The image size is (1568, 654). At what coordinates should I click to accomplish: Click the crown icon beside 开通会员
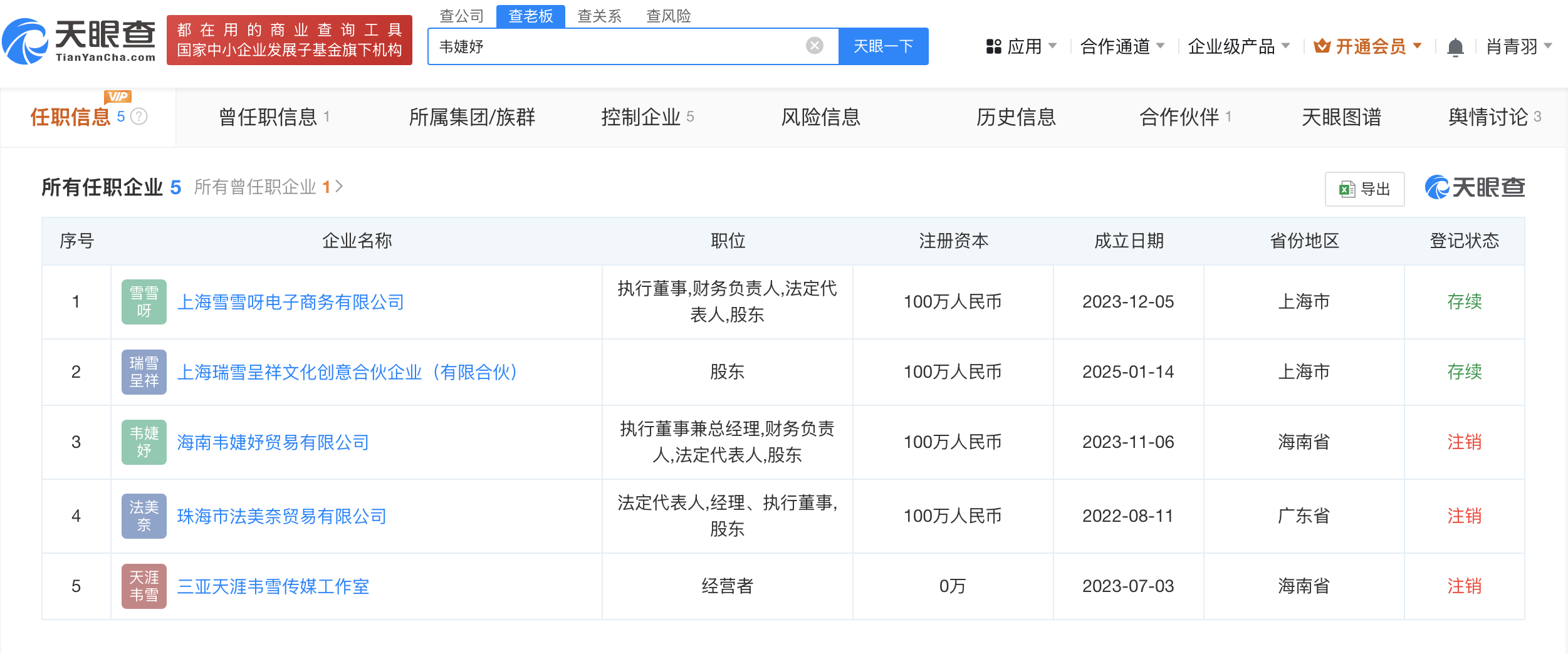coord(1322,46)
